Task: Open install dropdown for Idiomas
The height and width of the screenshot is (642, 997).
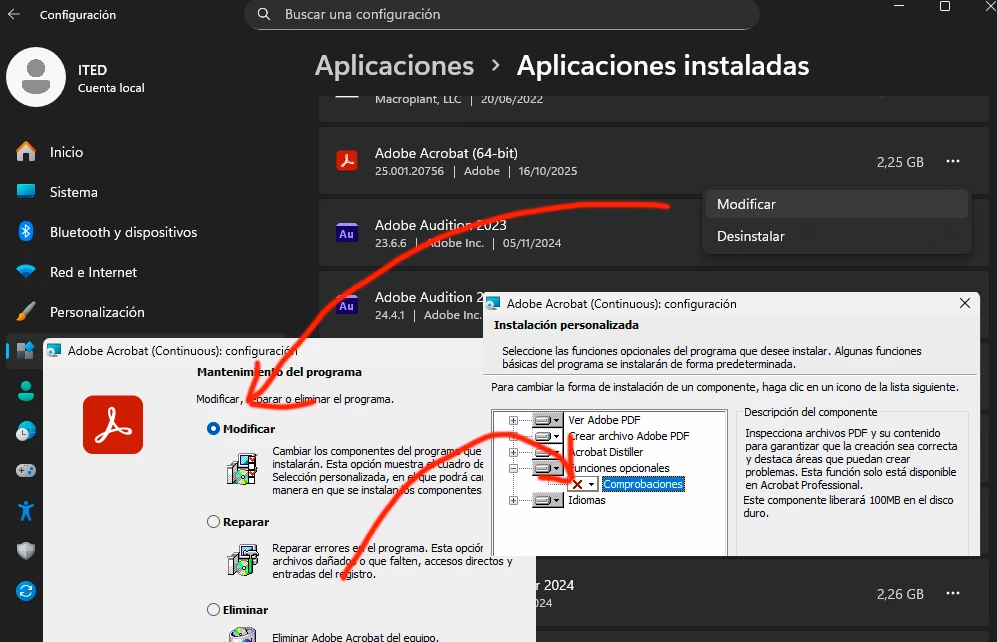Action: click(548, 500)
